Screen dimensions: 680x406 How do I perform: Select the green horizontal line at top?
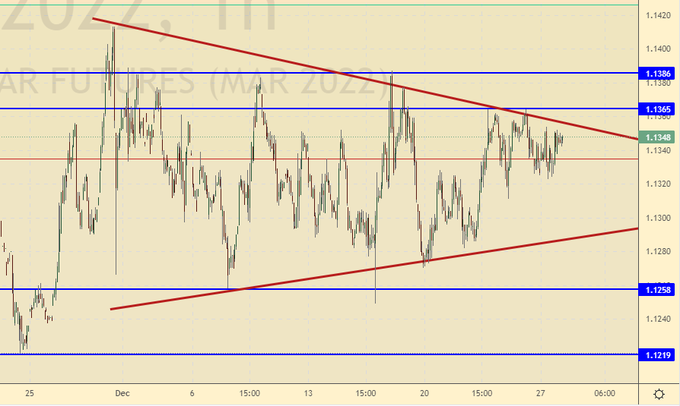pyautogui.click(x=300, y=5)
